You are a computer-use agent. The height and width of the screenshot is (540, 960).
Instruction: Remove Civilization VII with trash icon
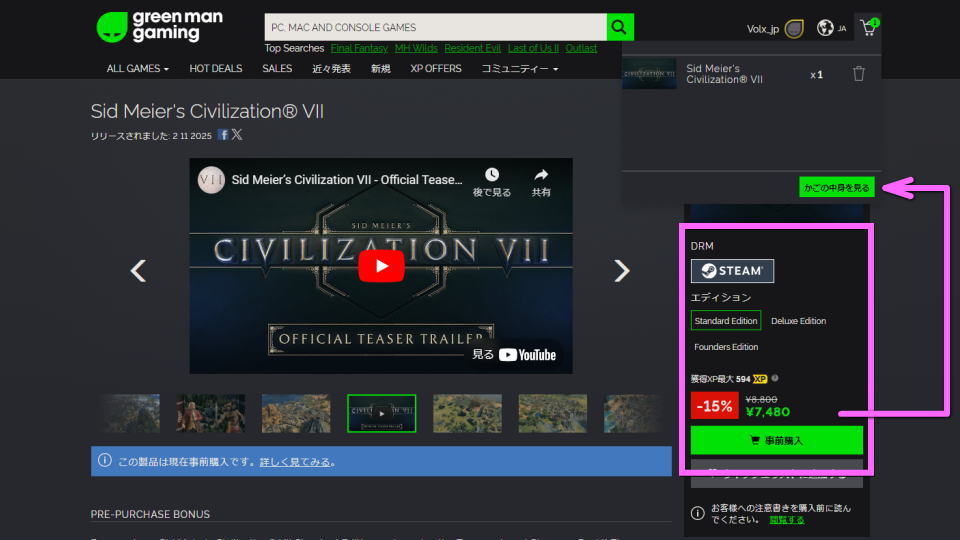click(858, 74)
